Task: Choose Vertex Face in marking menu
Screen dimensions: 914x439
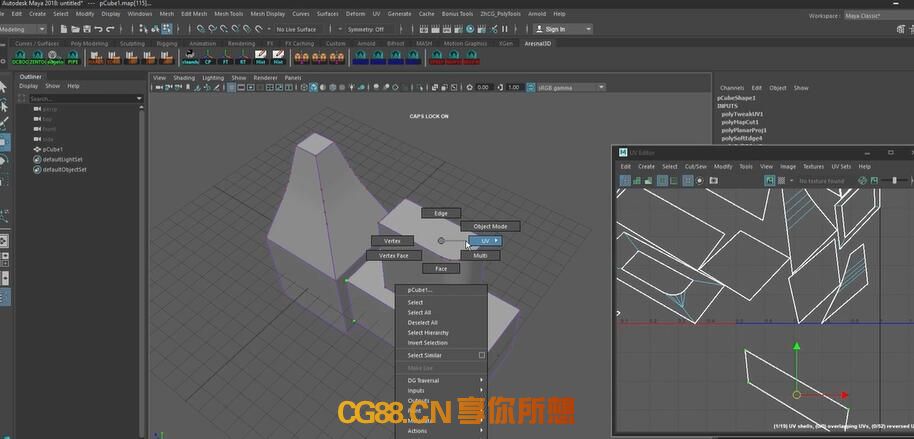Action: [x=393, y=255]
